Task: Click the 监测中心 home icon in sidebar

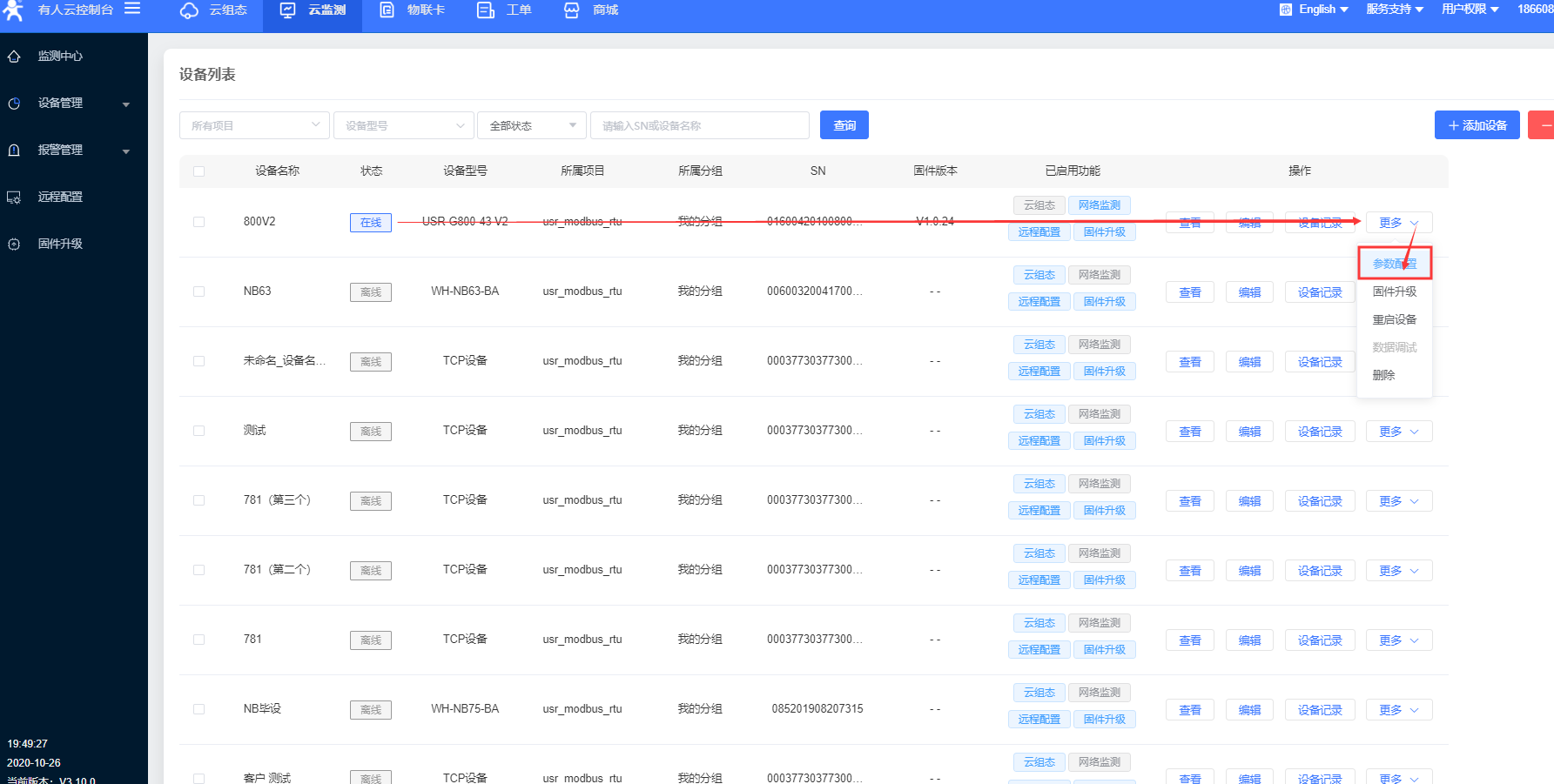Action: [14, 57]
